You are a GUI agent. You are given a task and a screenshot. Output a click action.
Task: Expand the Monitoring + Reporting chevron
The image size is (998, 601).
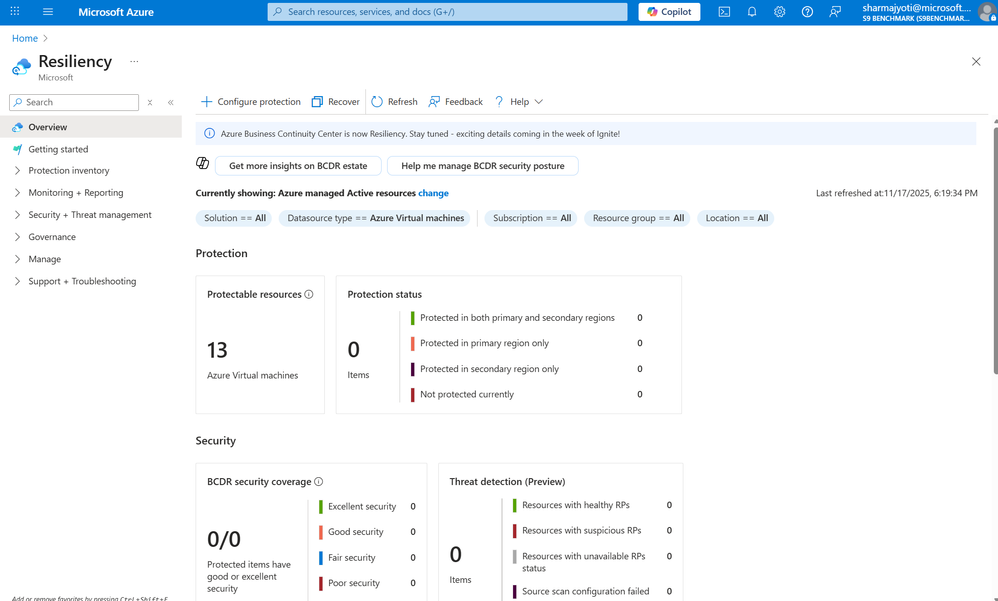(x=17, y=192)
